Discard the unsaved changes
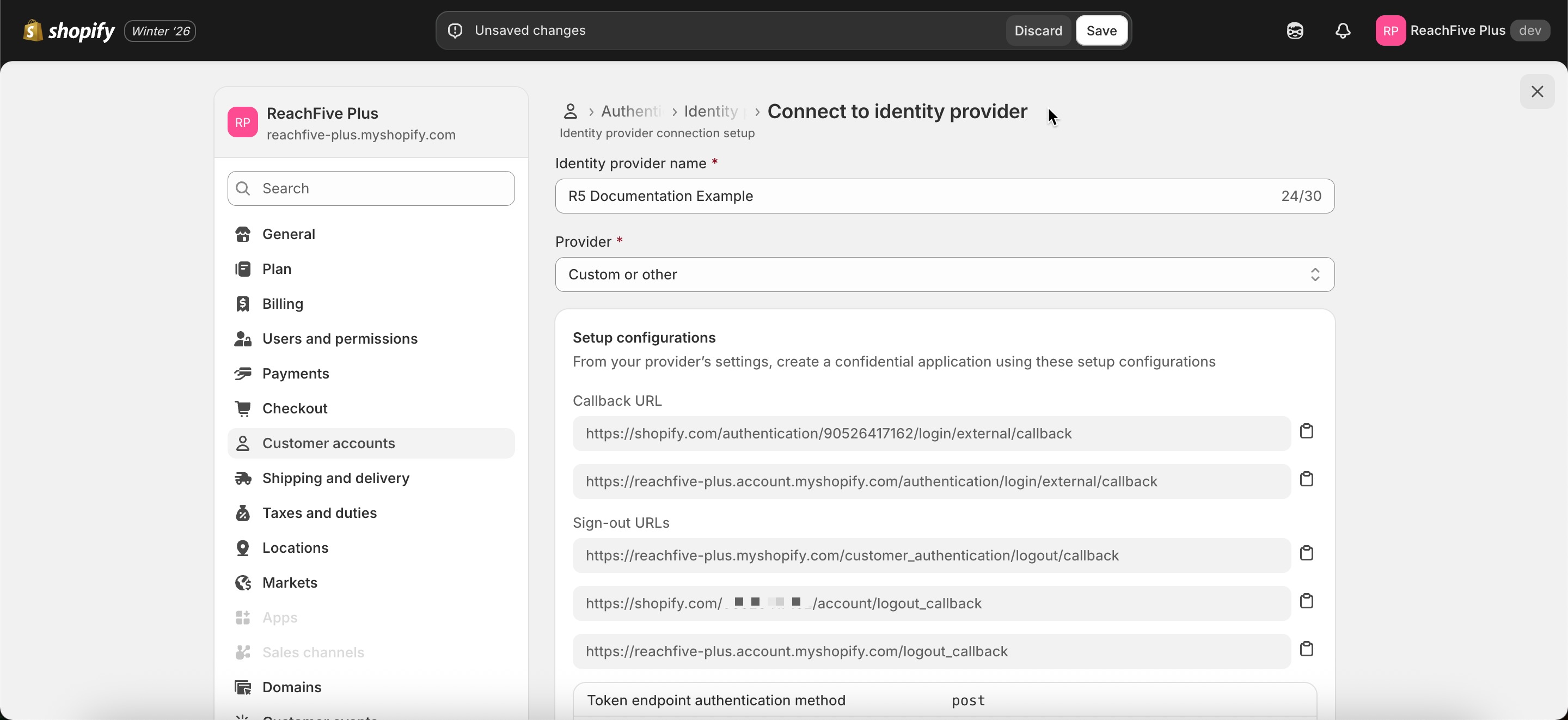The width and height of the screenshot is (1568, 720). [x=1037, y=30]
